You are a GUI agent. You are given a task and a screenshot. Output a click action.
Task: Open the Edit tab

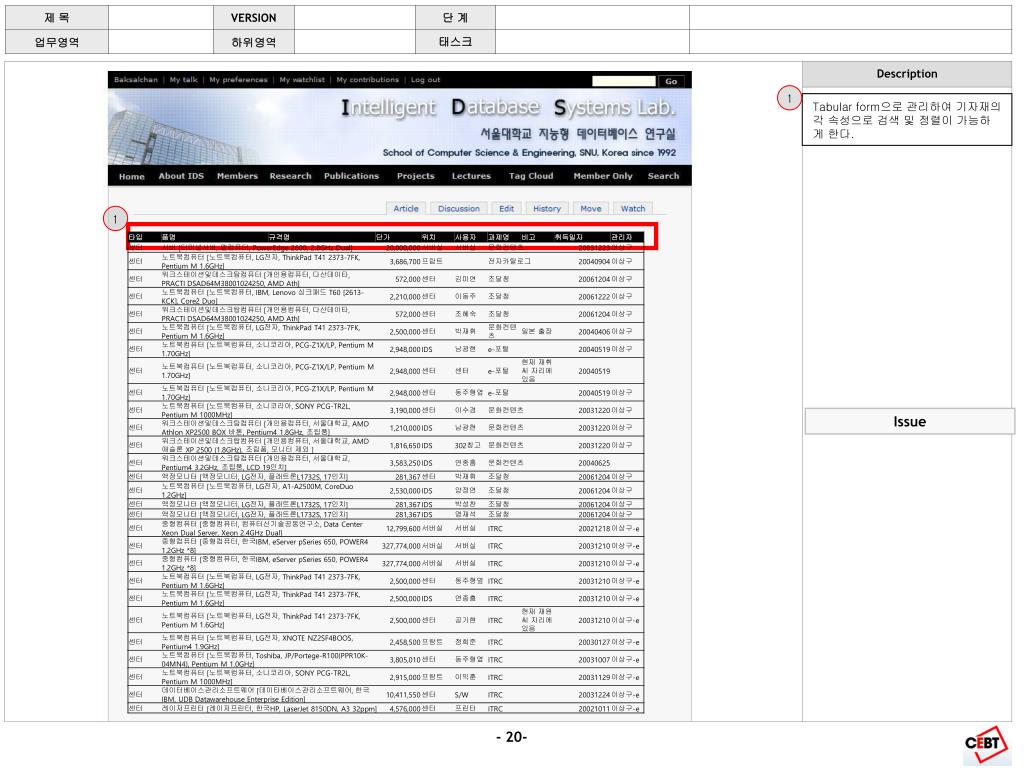click(x=506, y=208)
